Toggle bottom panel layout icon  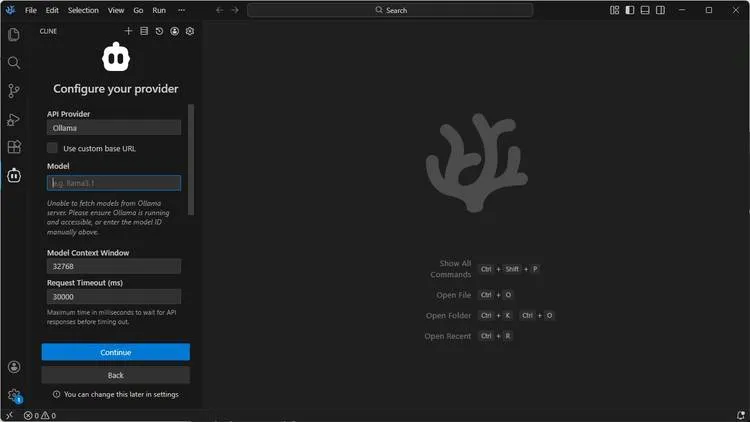coord(645,10)
